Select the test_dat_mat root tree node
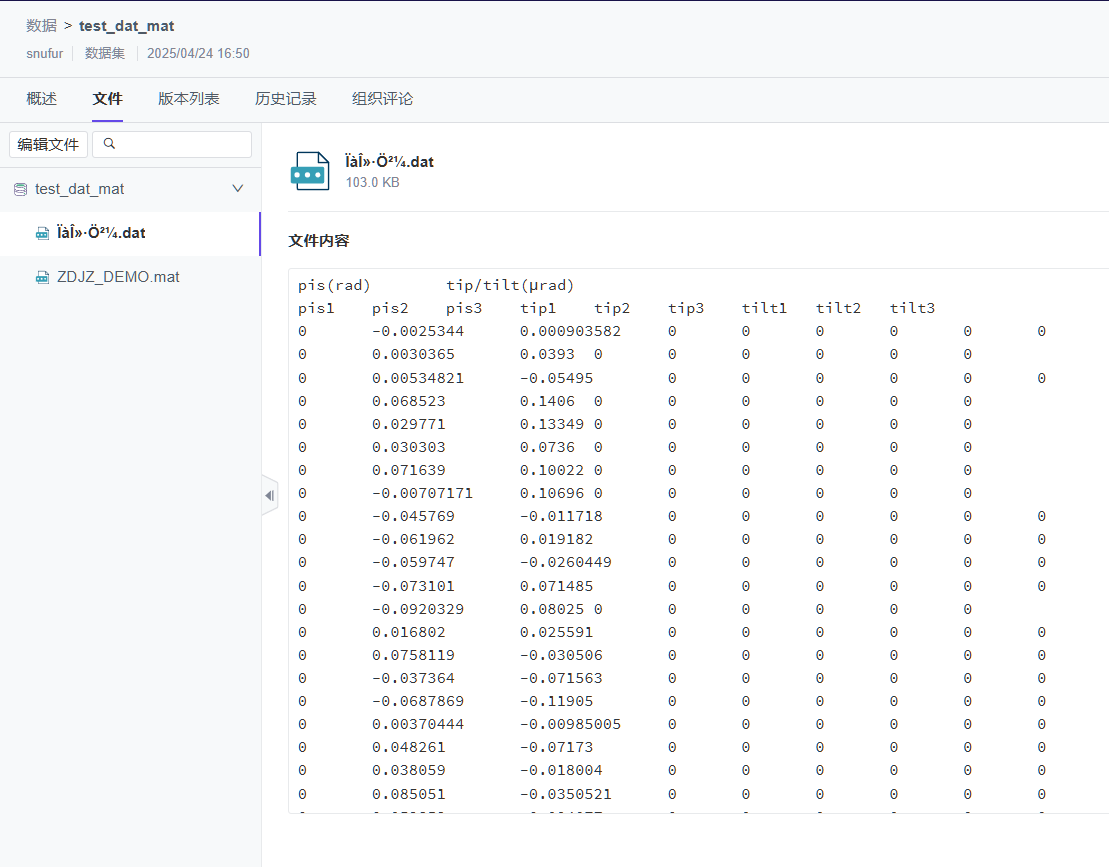Image resolution: width=1109 pixels, height=867 pixels. pyautogui.click(x=130, y=189)
